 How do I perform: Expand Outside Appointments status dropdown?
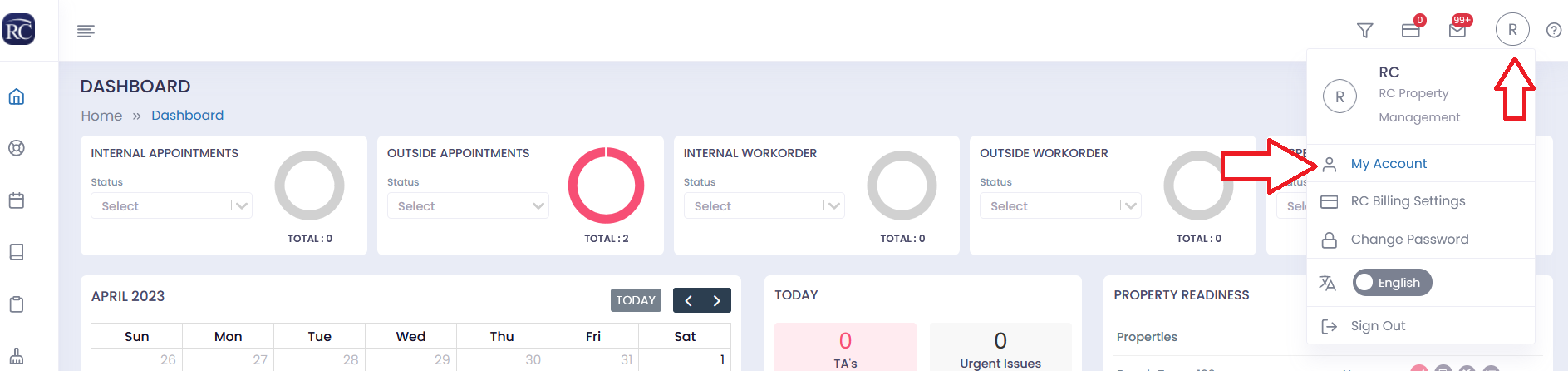point(468,205)
